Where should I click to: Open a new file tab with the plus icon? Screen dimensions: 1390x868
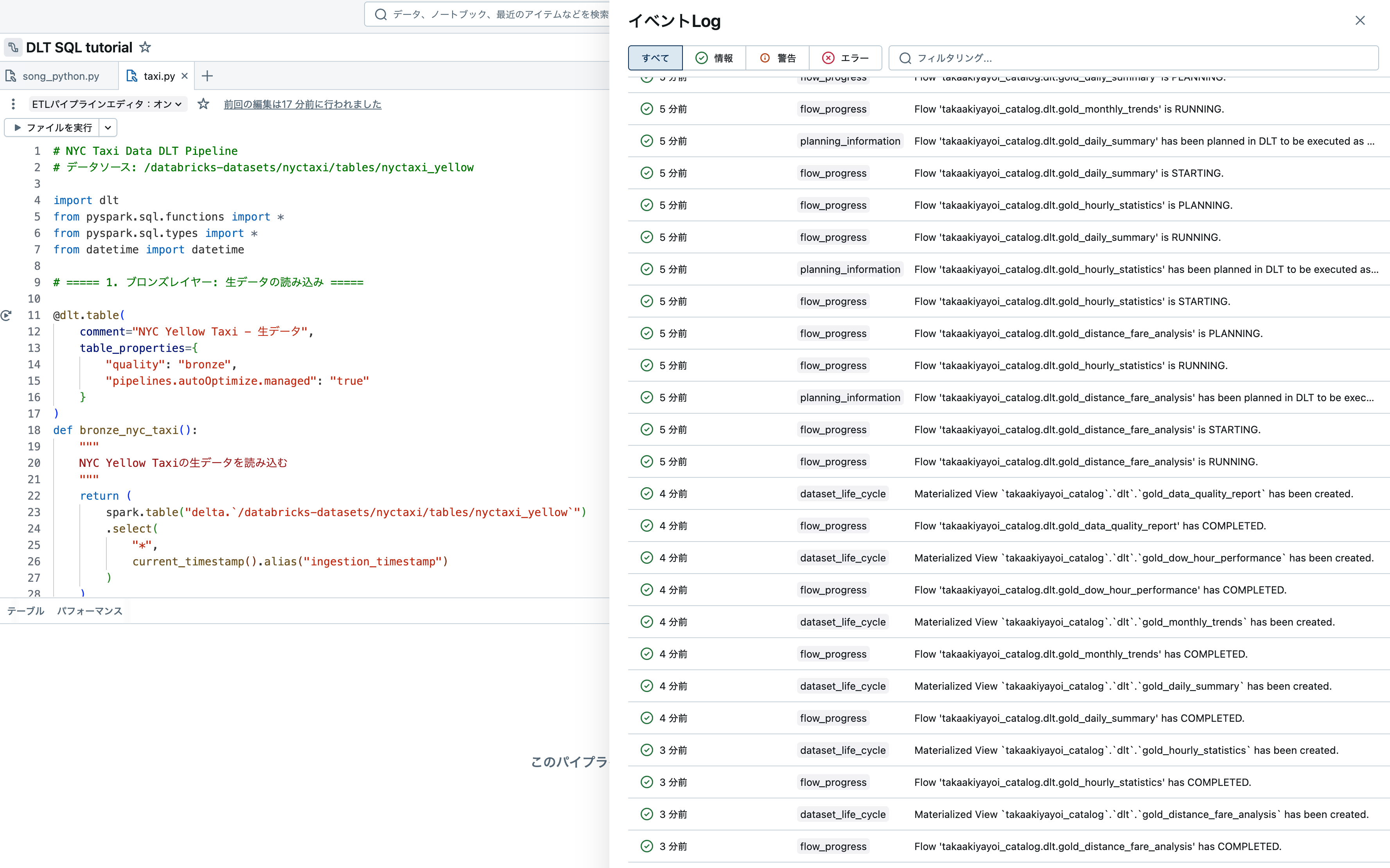pos(207,75)
